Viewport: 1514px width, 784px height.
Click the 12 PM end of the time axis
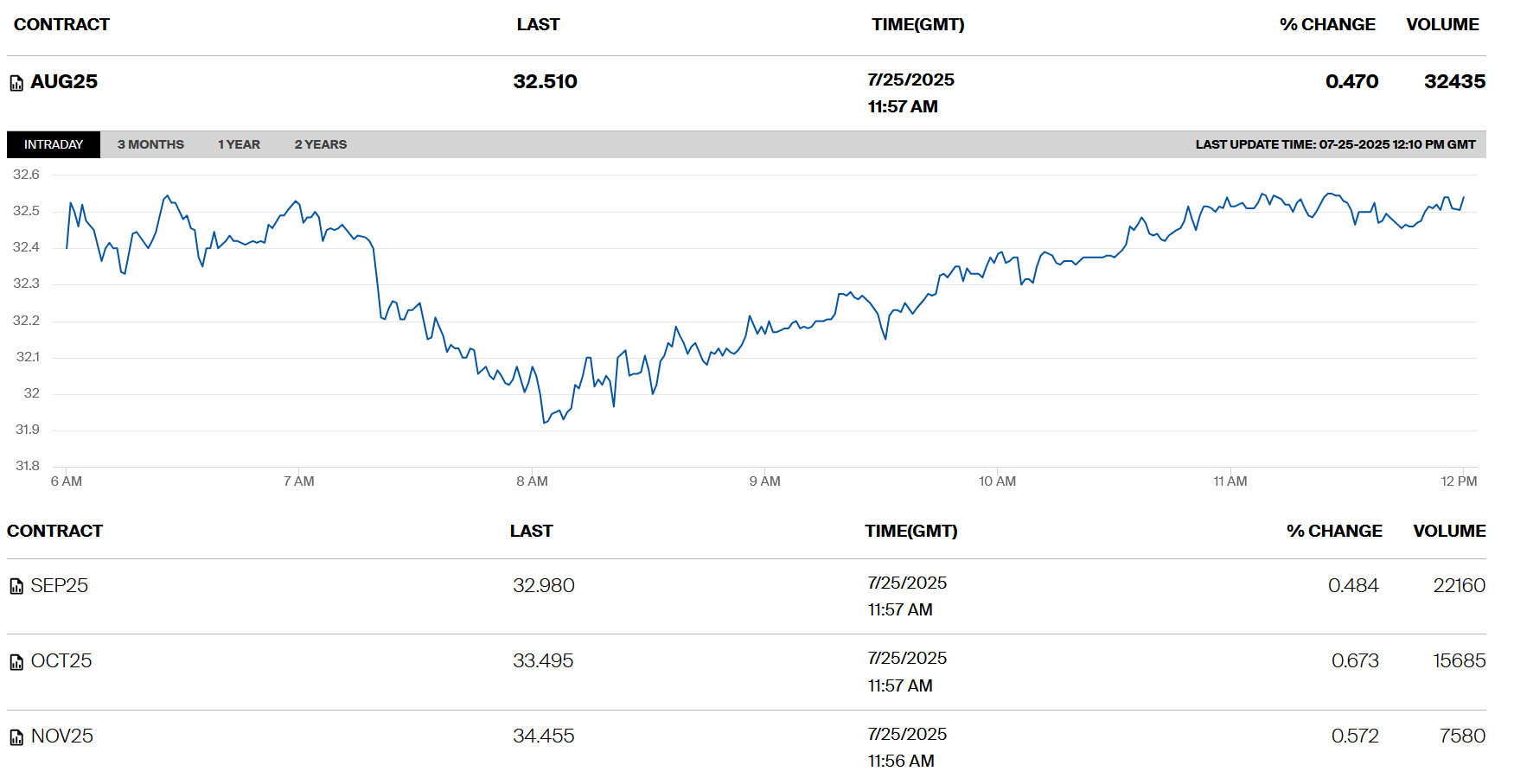click(1459, 481)
